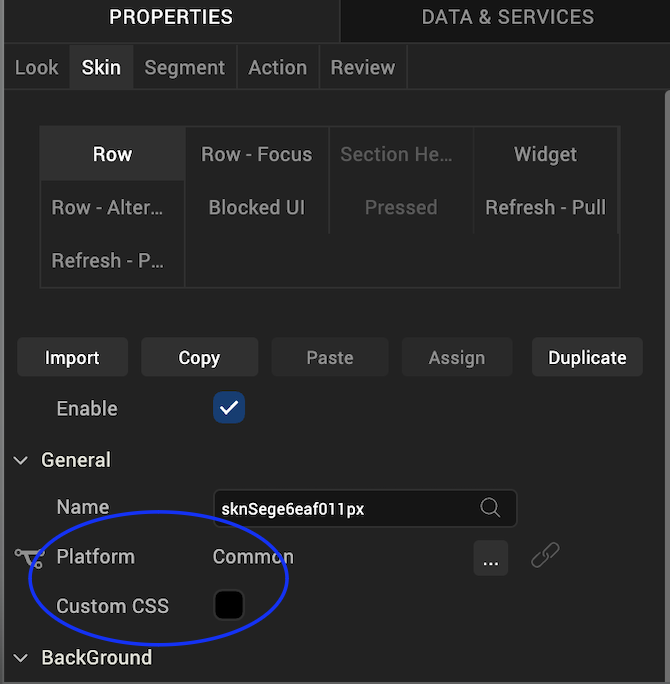Viewport: 670px width, 684px height.
Task: Select the Blocked UI skin state
Action: [256, 207]
